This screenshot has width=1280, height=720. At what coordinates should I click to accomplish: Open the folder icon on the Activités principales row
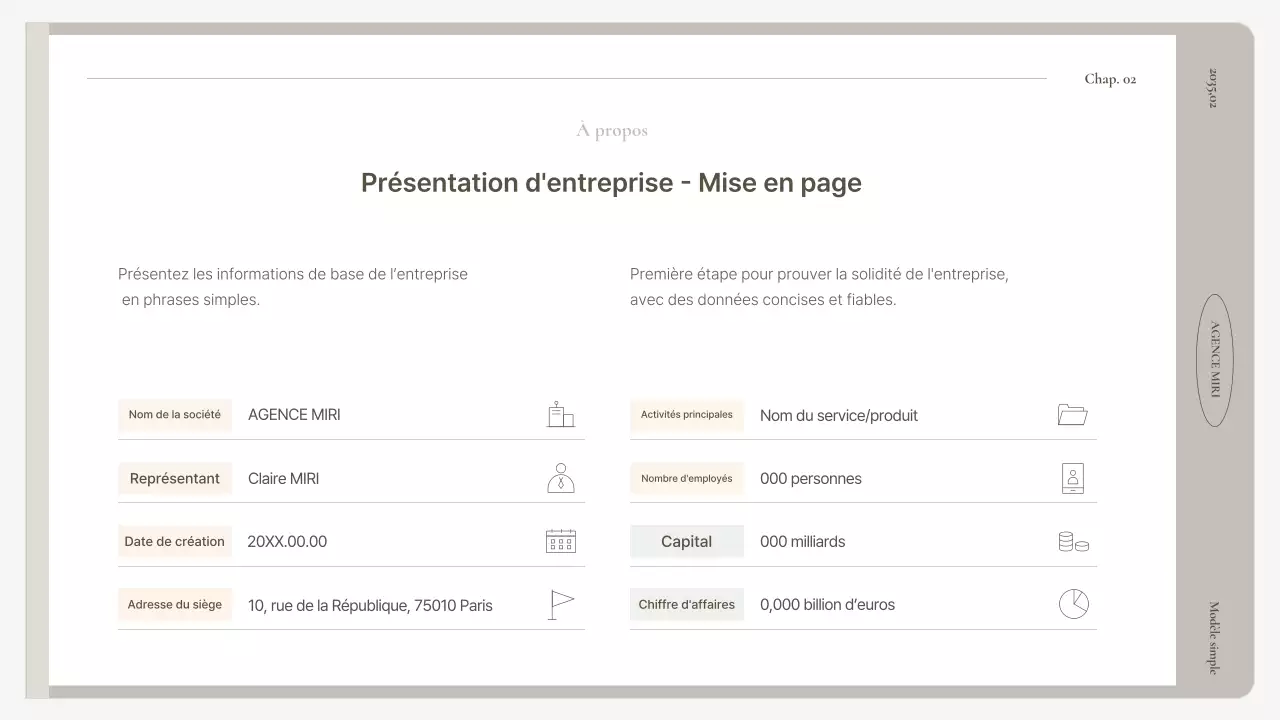[x=1072, y=414]
